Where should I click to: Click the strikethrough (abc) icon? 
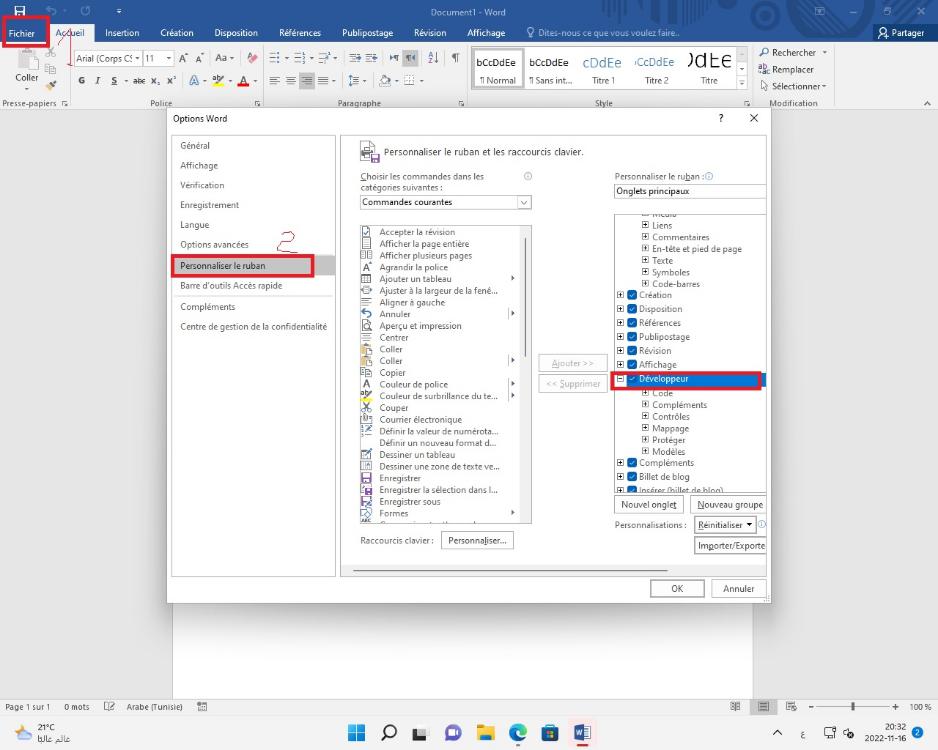click(139, 80)
